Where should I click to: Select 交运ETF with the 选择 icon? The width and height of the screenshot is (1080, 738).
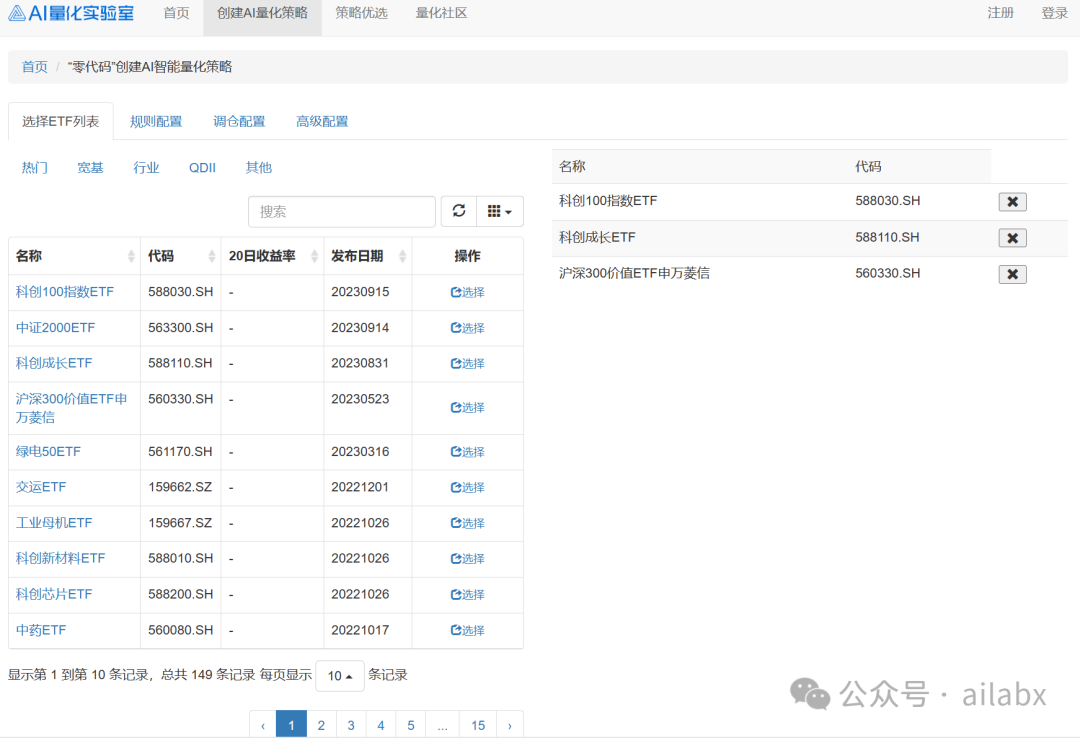pyautogui.click(x=467, y=487)
